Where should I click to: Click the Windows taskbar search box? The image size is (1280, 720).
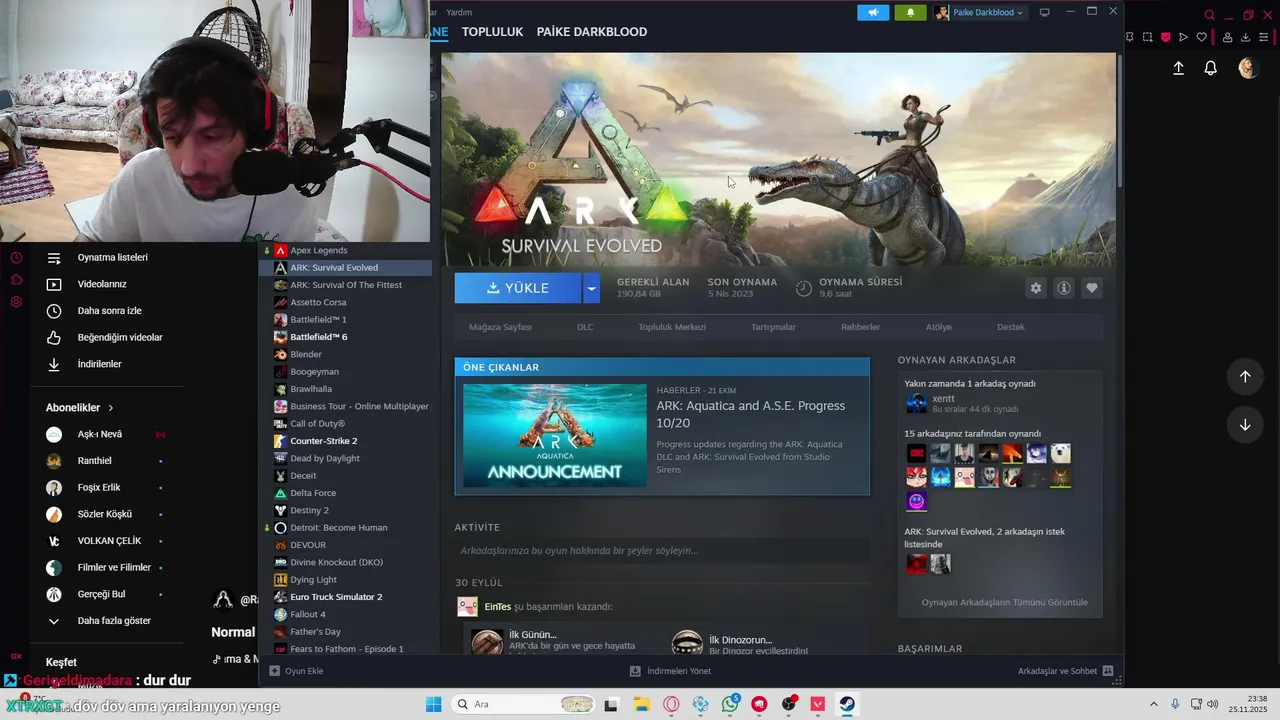523,704
